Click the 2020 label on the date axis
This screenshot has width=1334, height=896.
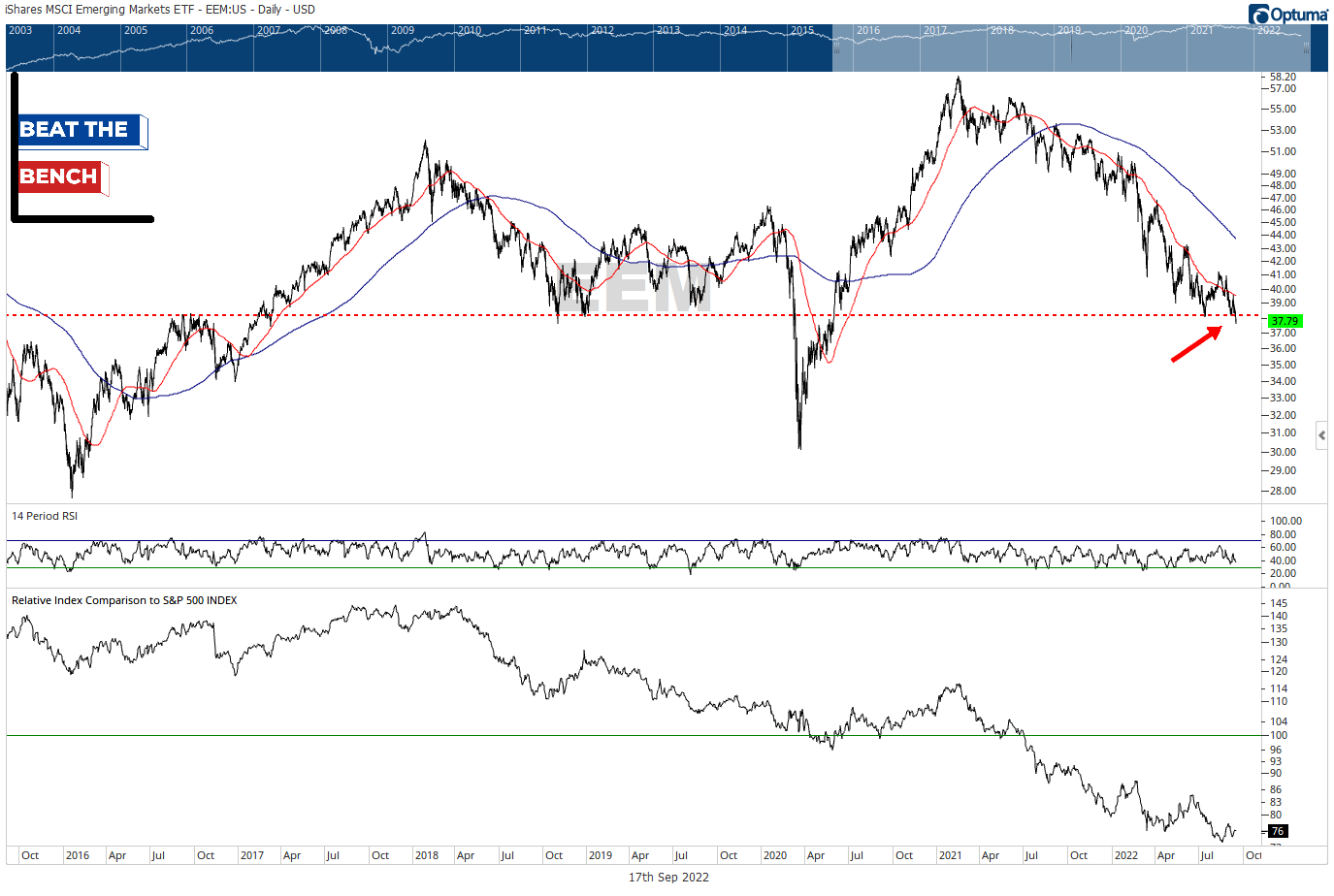tap(775, 855)
